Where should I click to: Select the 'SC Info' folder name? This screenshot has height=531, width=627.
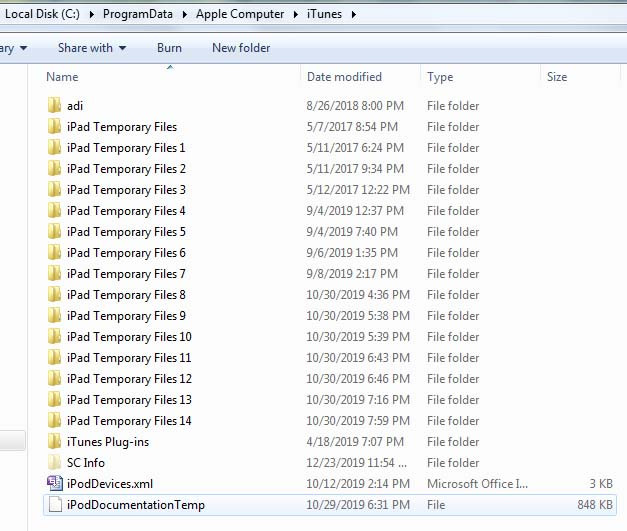[86, 463]
